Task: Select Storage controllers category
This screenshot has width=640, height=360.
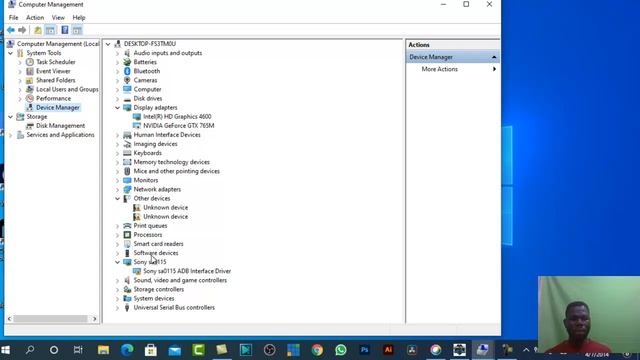Action: tap(159, 289)
